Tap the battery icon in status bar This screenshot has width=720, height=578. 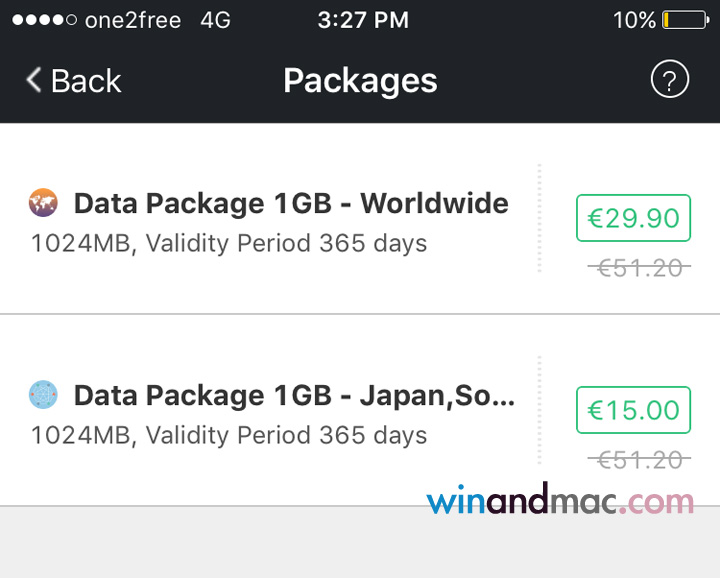click(x=684, y=20)
